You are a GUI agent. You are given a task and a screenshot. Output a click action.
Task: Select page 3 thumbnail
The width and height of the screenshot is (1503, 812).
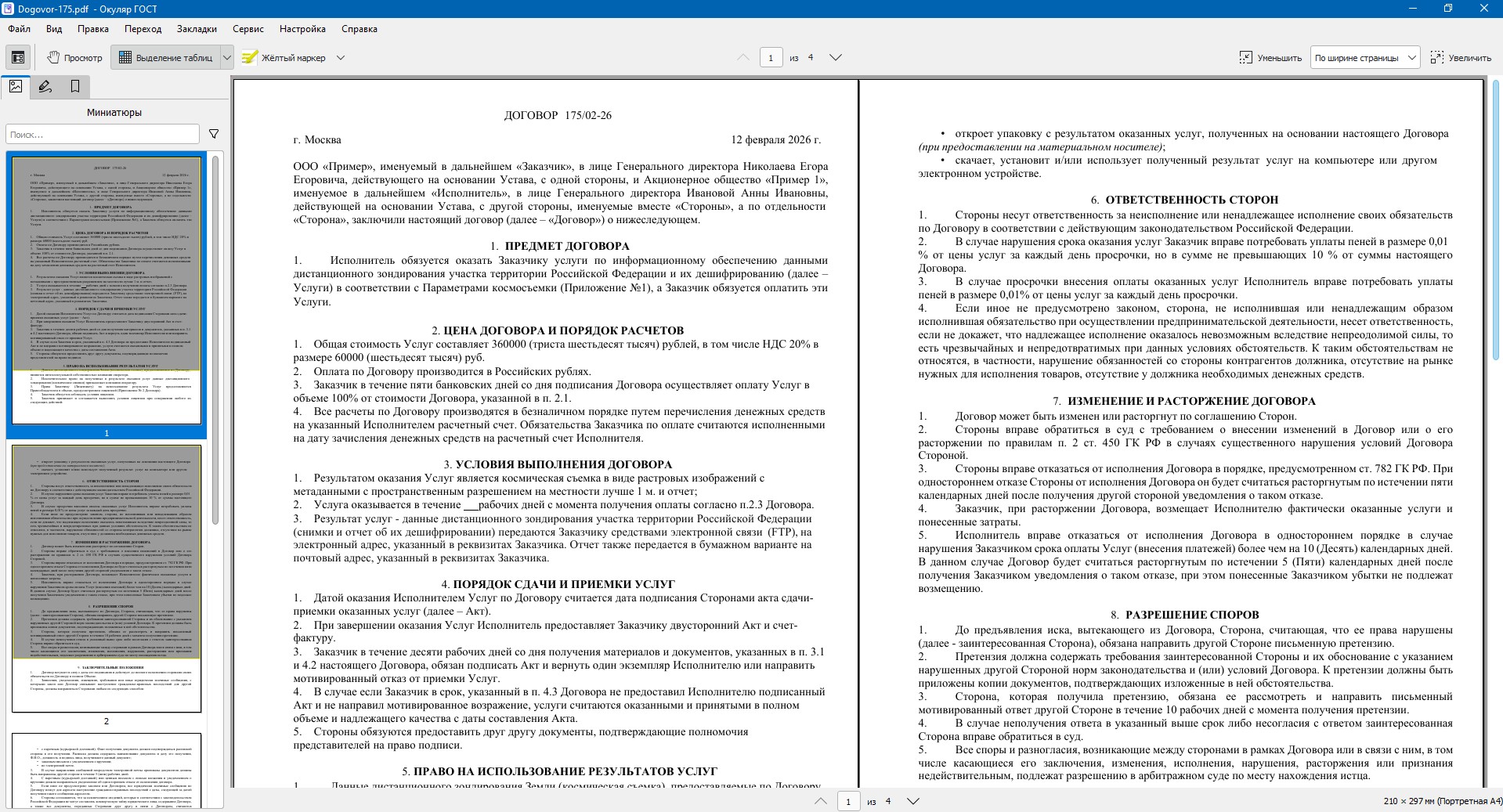tap(107, 770)
